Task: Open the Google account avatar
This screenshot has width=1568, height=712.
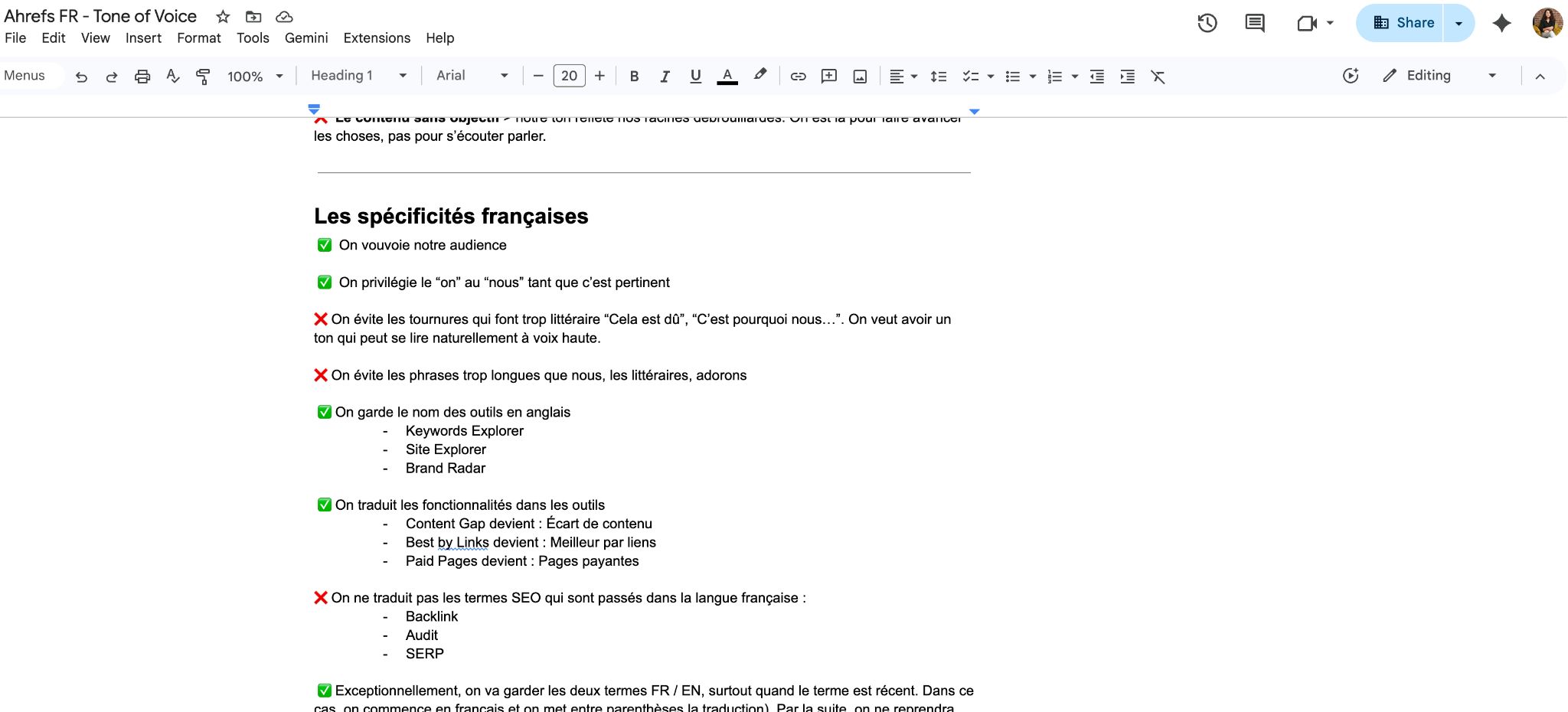Action: tap(1547, 23)
